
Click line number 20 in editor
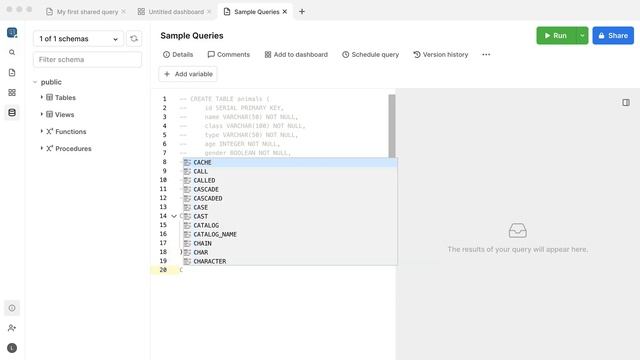[x=163, y=270]
